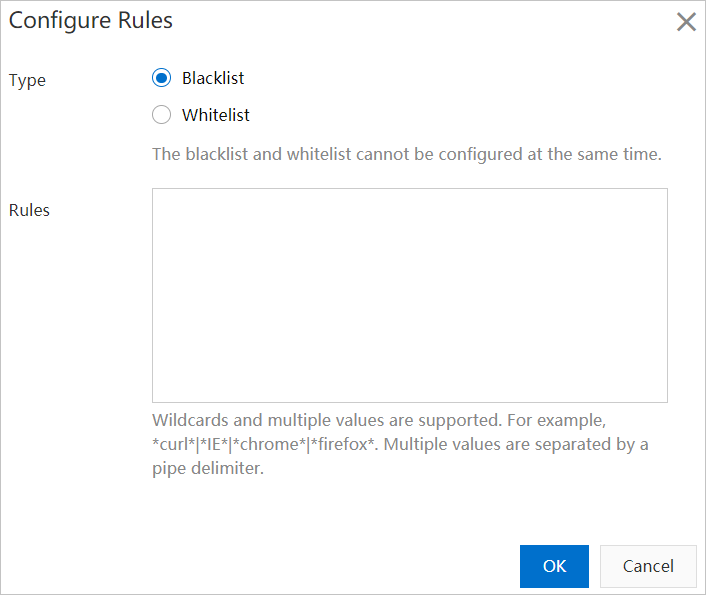
Task: Close the Configure Rules dialog
Action: (x=686, y=22)
